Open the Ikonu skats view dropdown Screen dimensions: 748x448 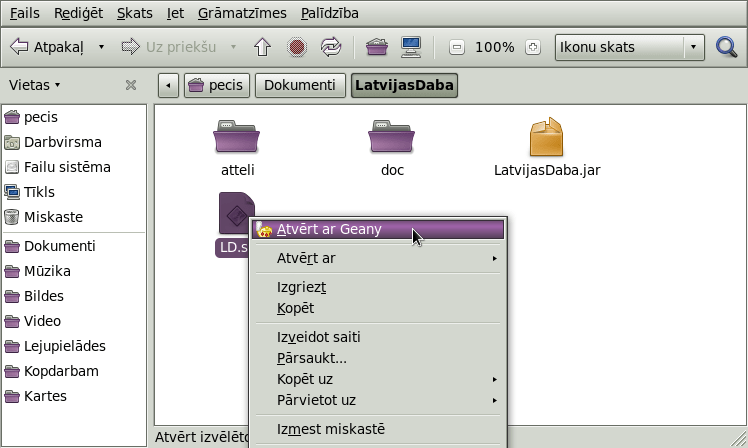(x=630, y=47)
